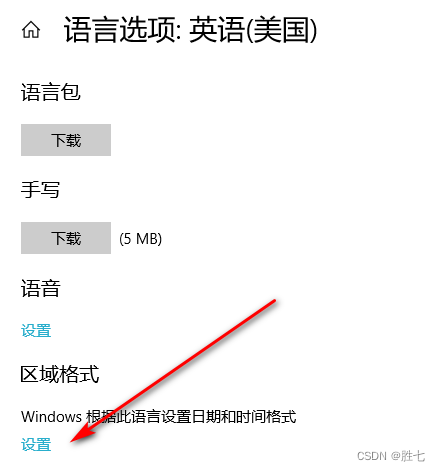Click the word Windows in the description line
Screen dimensions: 440x471
tap(51, 417)
